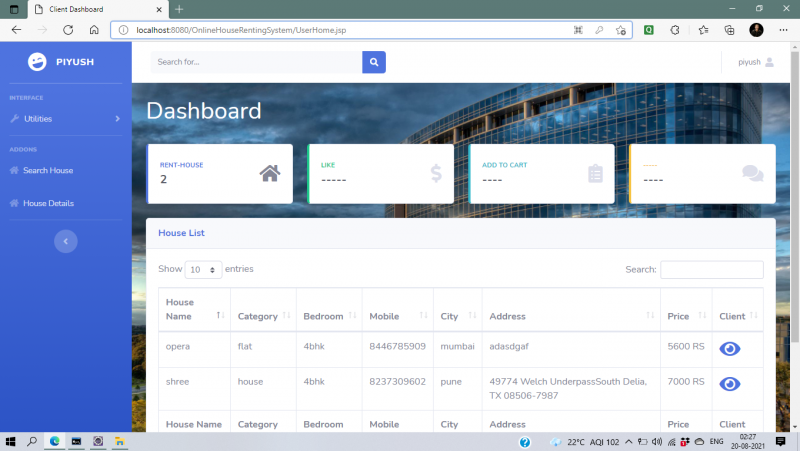Sort table by Price column
Viewport: 800px width, 451px height.
click(x=686, y=309)
